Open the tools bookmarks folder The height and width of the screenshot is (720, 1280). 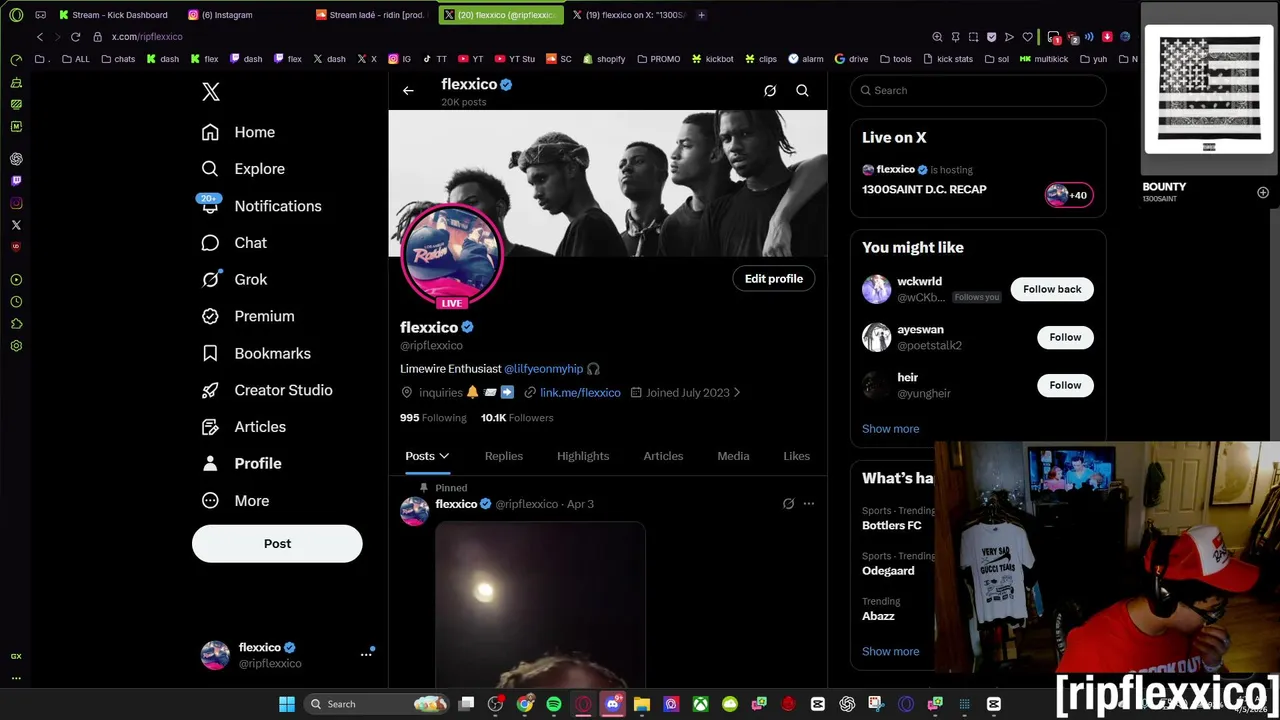(x=895, y=59)
